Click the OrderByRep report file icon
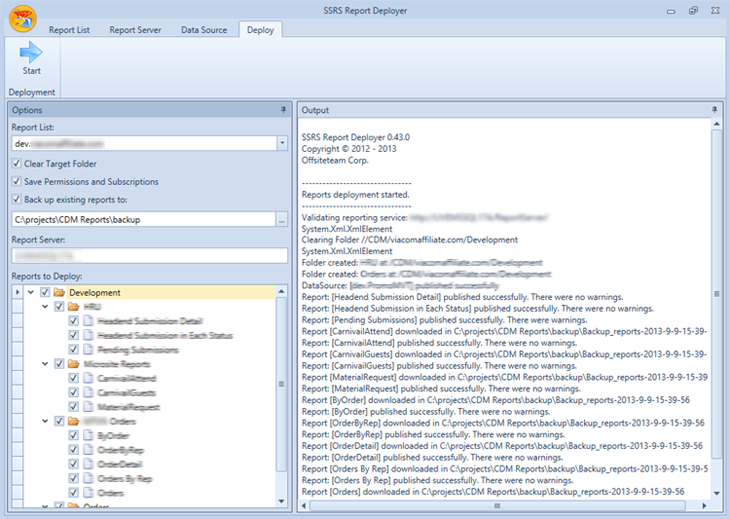 pyautogui.click(x=88, y=450)
